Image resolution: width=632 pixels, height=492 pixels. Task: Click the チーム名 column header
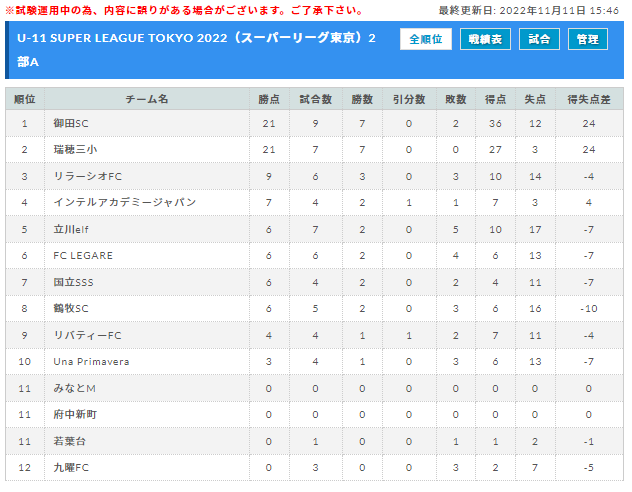[x=147, y=99]
